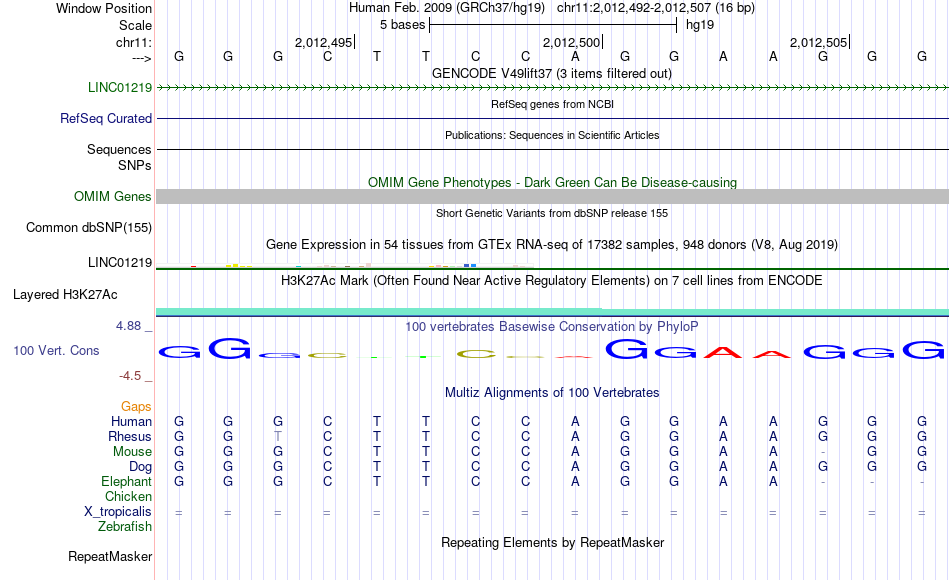
Task: Click the black LINC01219 label of the GTEx track
Action: tap(120, 262)
